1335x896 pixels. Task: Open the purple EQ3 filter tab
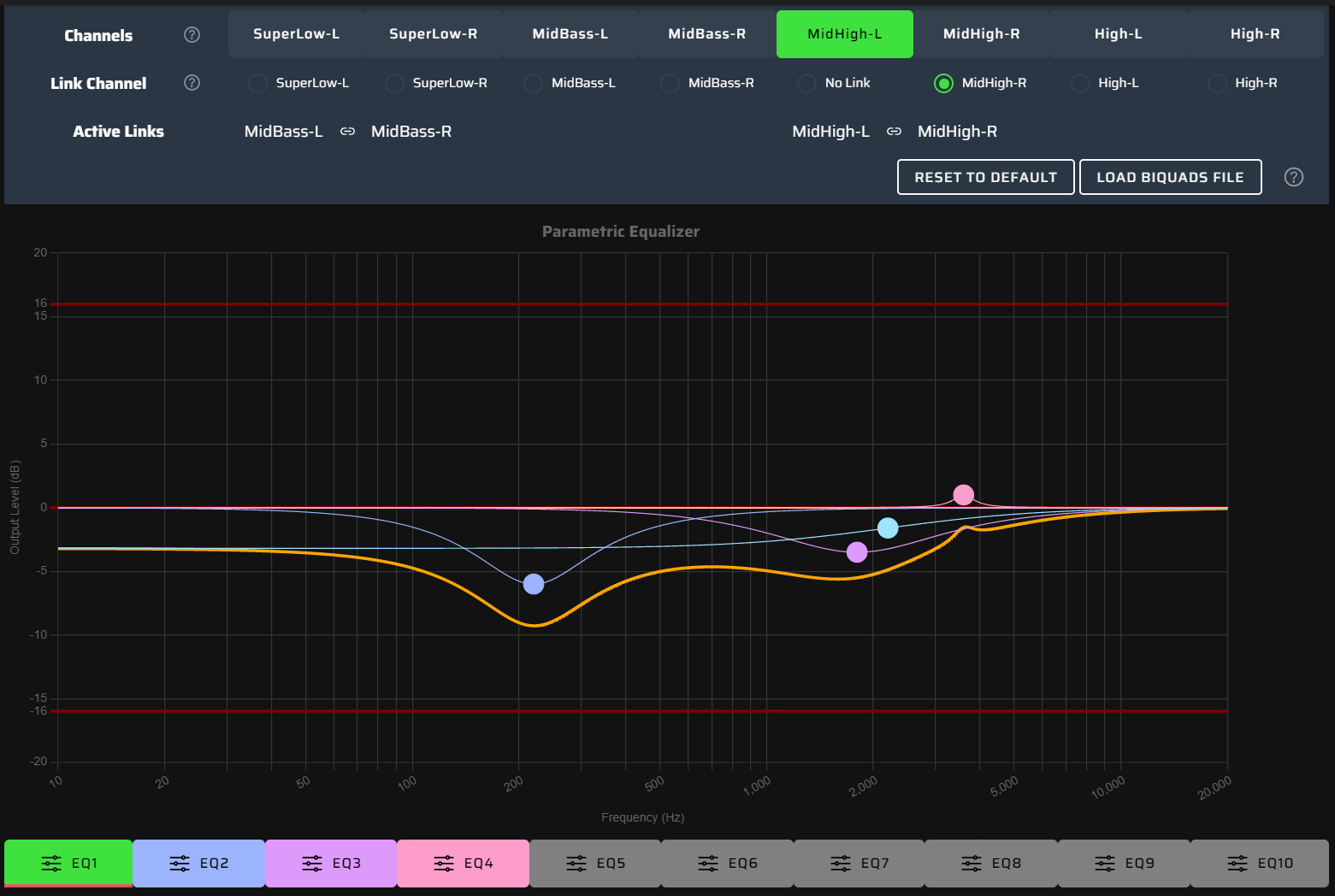[331, 864]
